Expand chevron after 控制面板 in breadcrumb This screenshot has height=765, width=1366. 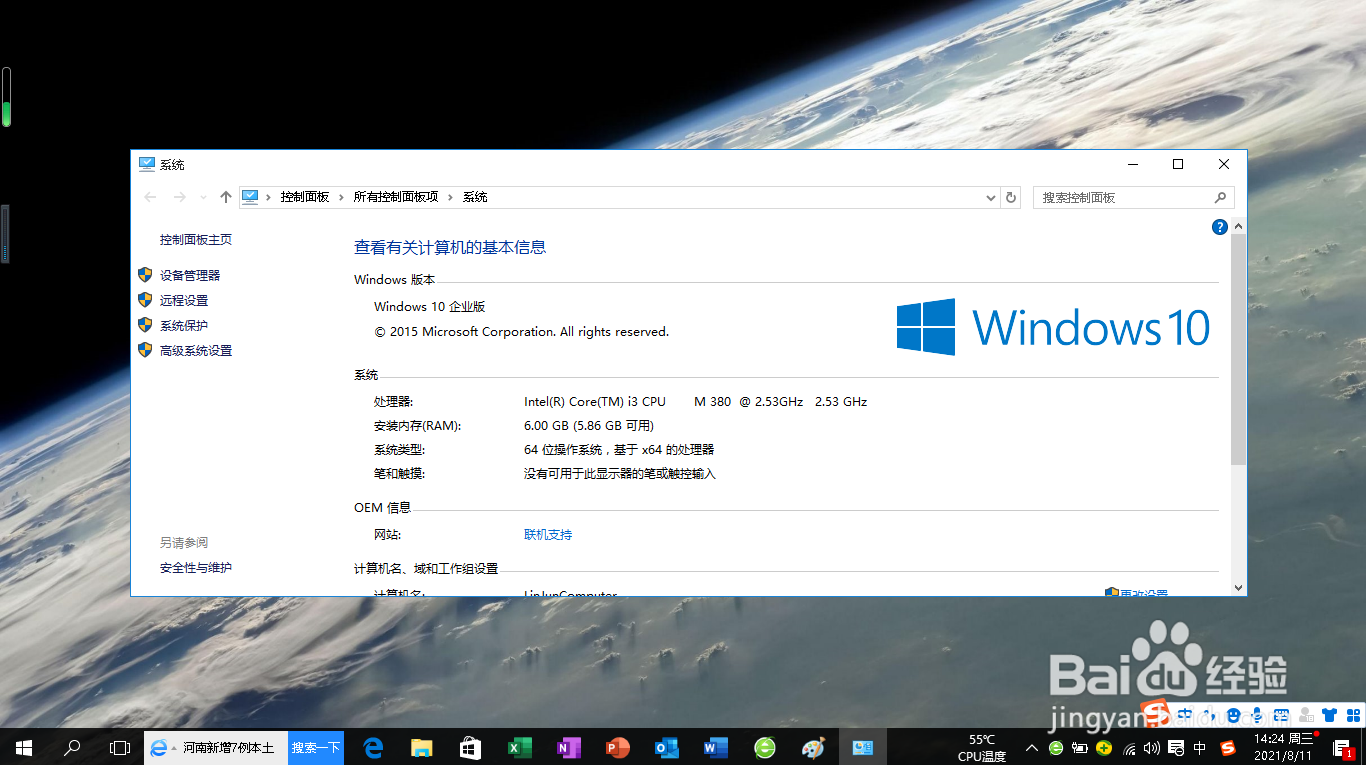pos(341,197)
